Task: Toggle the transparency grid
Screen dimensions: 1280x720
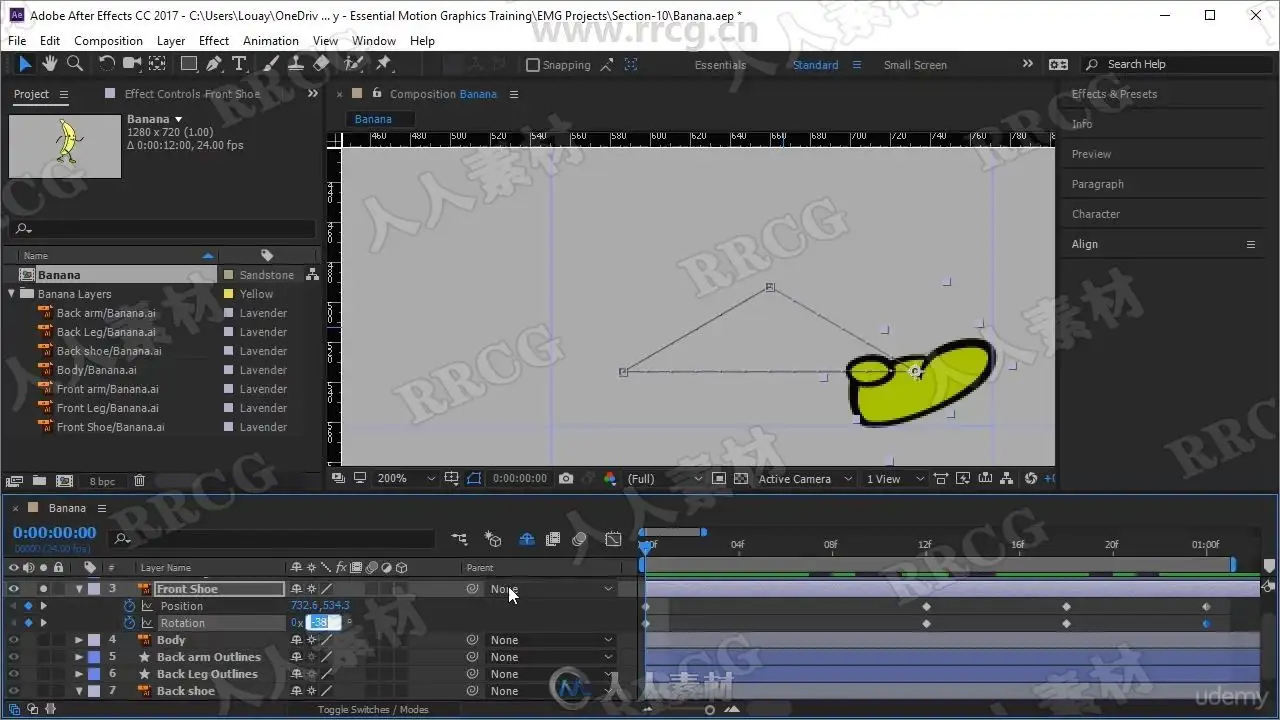Action: [x=741, y=479]
